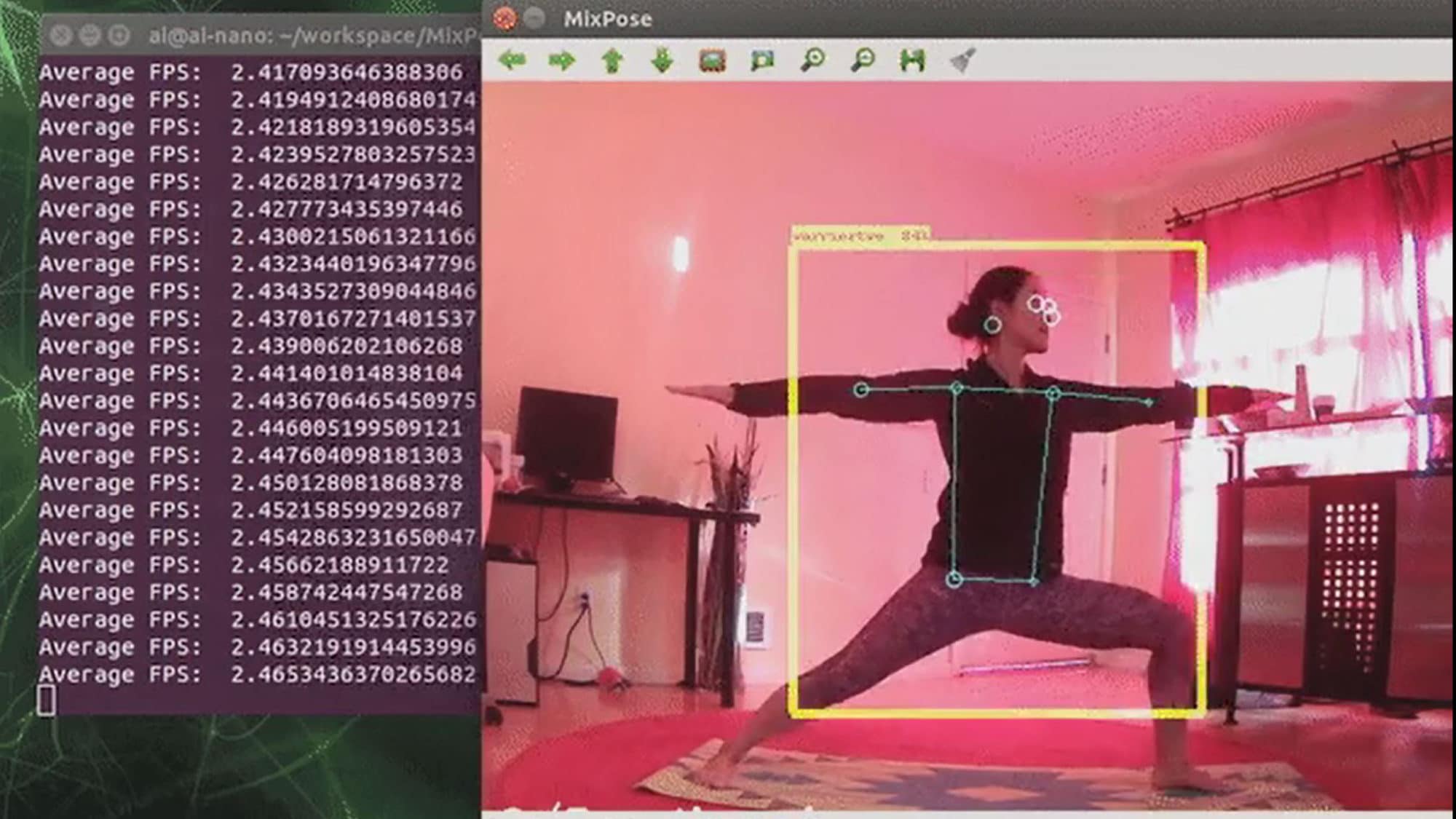Click the MixPose title text
Image resolution: width=1456 pixels, height=819 pixels.
[x=609, y=19]
